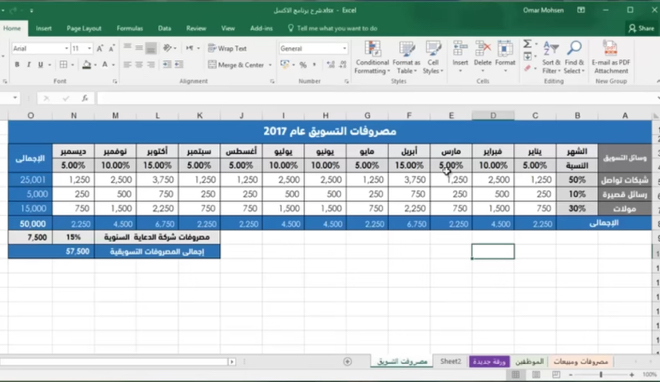Add a new sheet with plus icon
The image size is (660, 382).
tap(347, 361)
